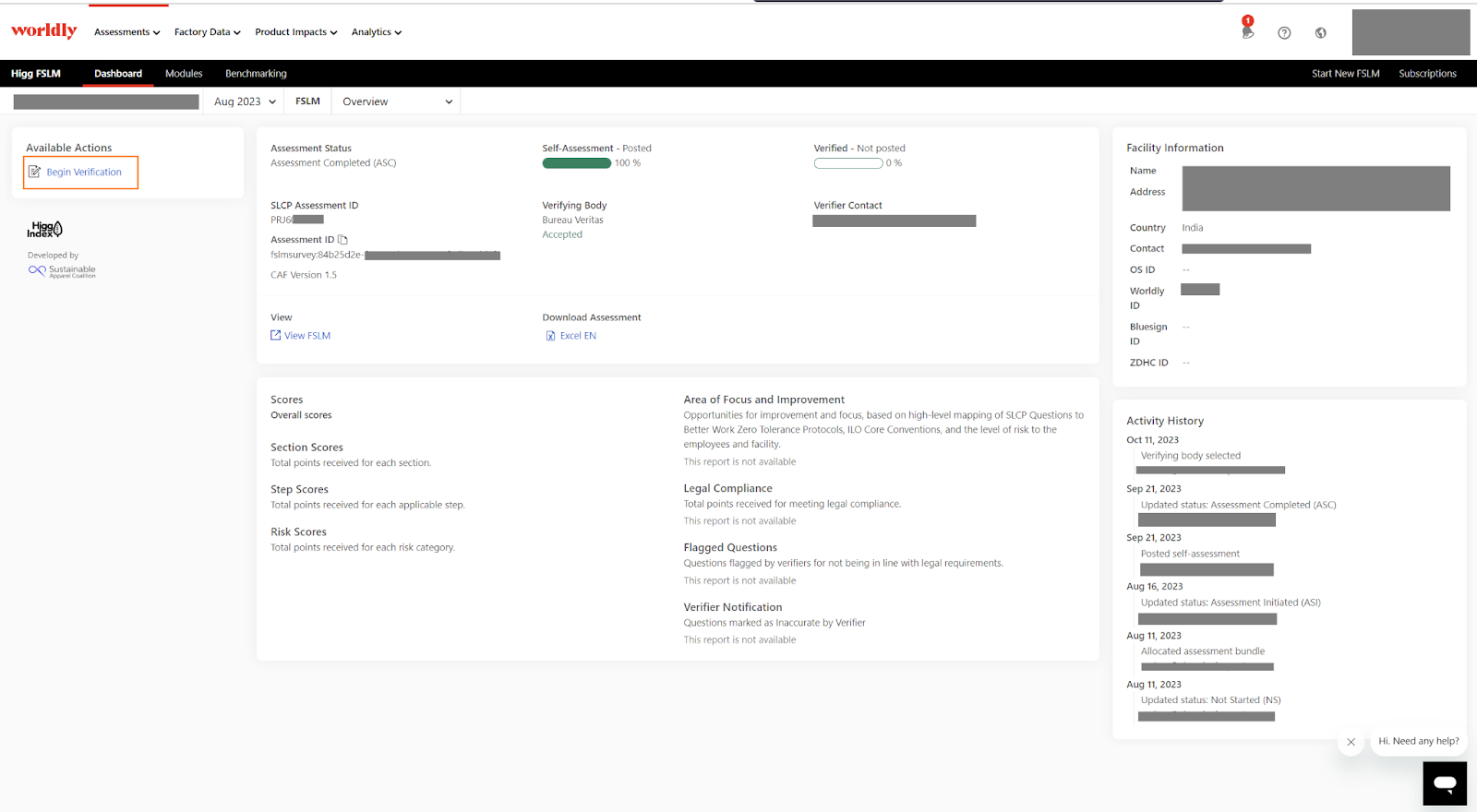Click the globe language icon
This screenshot has width=1477, height=812.
[1321, 32]
